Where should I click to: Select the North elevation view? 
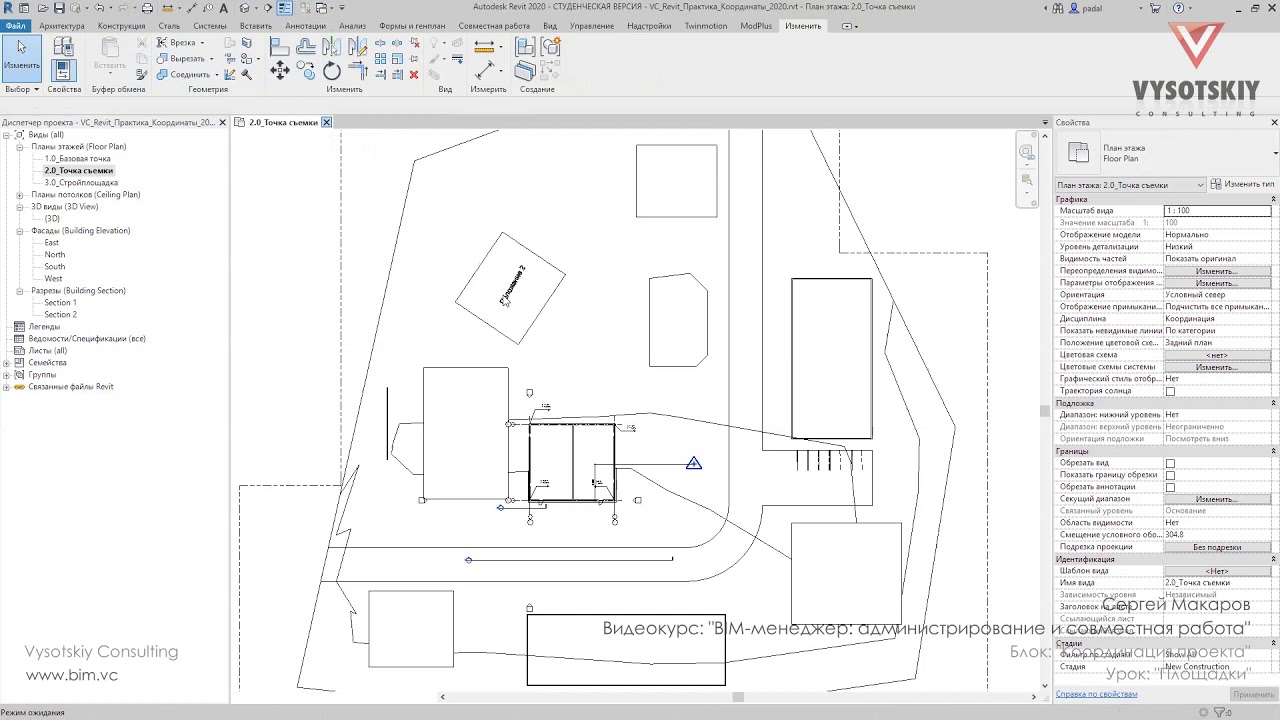coord(55,255)
